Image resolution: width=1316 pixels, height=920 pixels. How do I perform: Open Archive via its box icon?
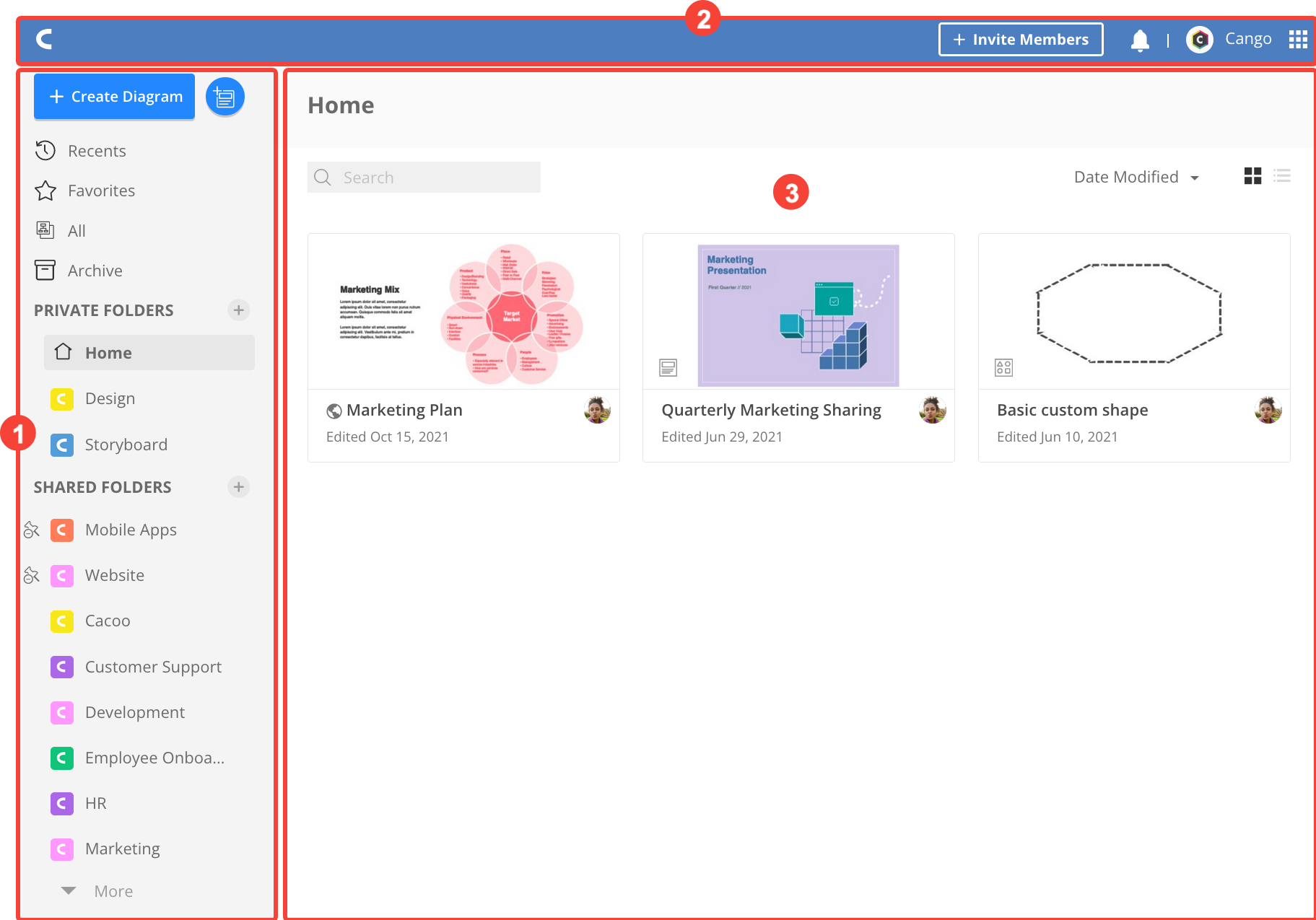click(x=45, y=270)
